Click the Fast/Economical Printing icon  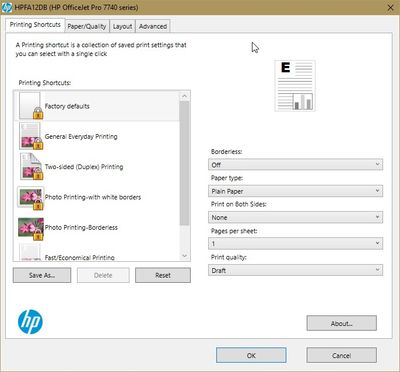click(x=30, y=253)
